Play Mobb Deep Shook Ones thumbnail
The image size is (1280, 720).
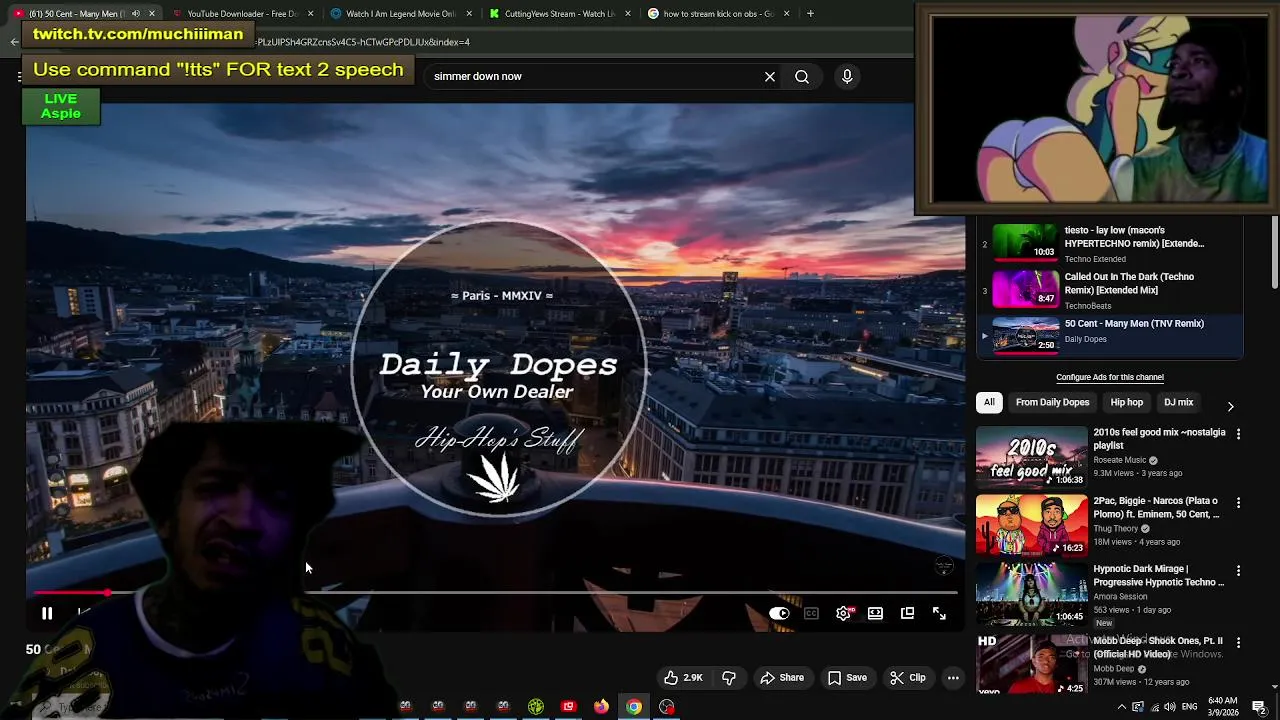tap(1031, 664)
